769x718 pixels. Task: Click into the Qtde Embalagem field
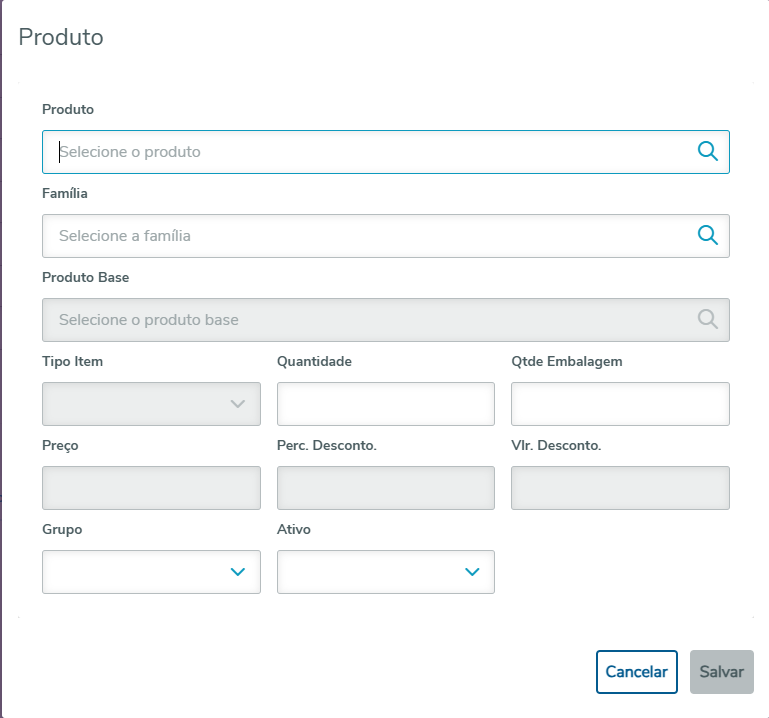click(620, 404)
